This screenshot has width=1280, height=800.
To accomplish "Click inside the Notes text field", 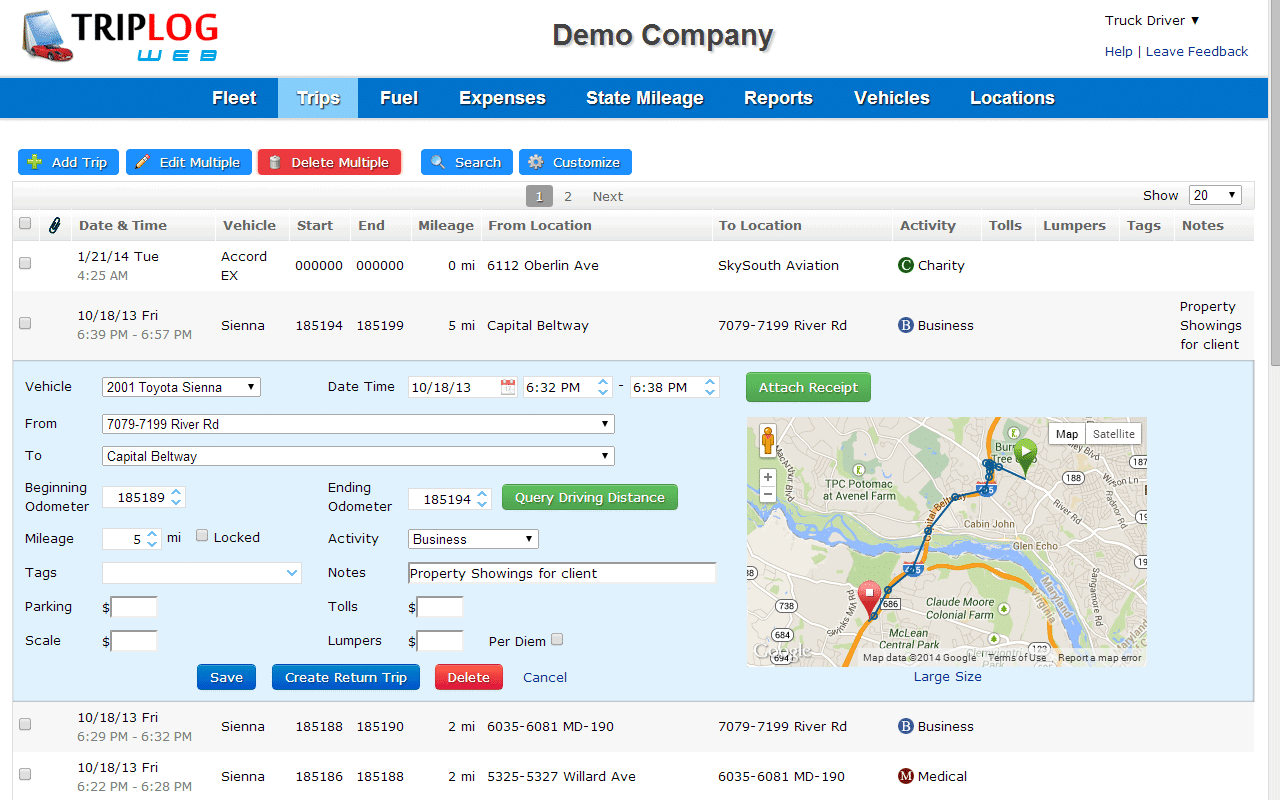I will pyautogui.click(x=560, y=572).
